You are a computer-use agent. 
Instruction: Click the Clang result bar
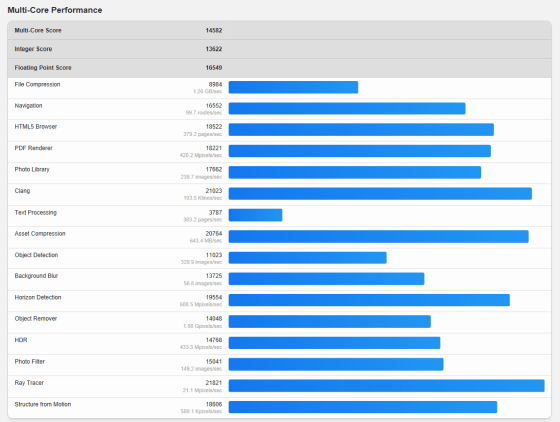[380, 194]
